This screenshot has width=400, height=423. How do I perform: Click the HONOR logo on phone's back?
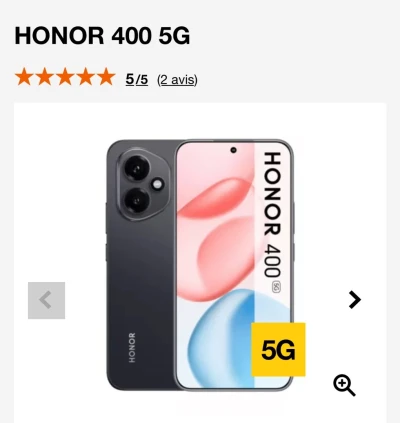click(x=132, y=347)
